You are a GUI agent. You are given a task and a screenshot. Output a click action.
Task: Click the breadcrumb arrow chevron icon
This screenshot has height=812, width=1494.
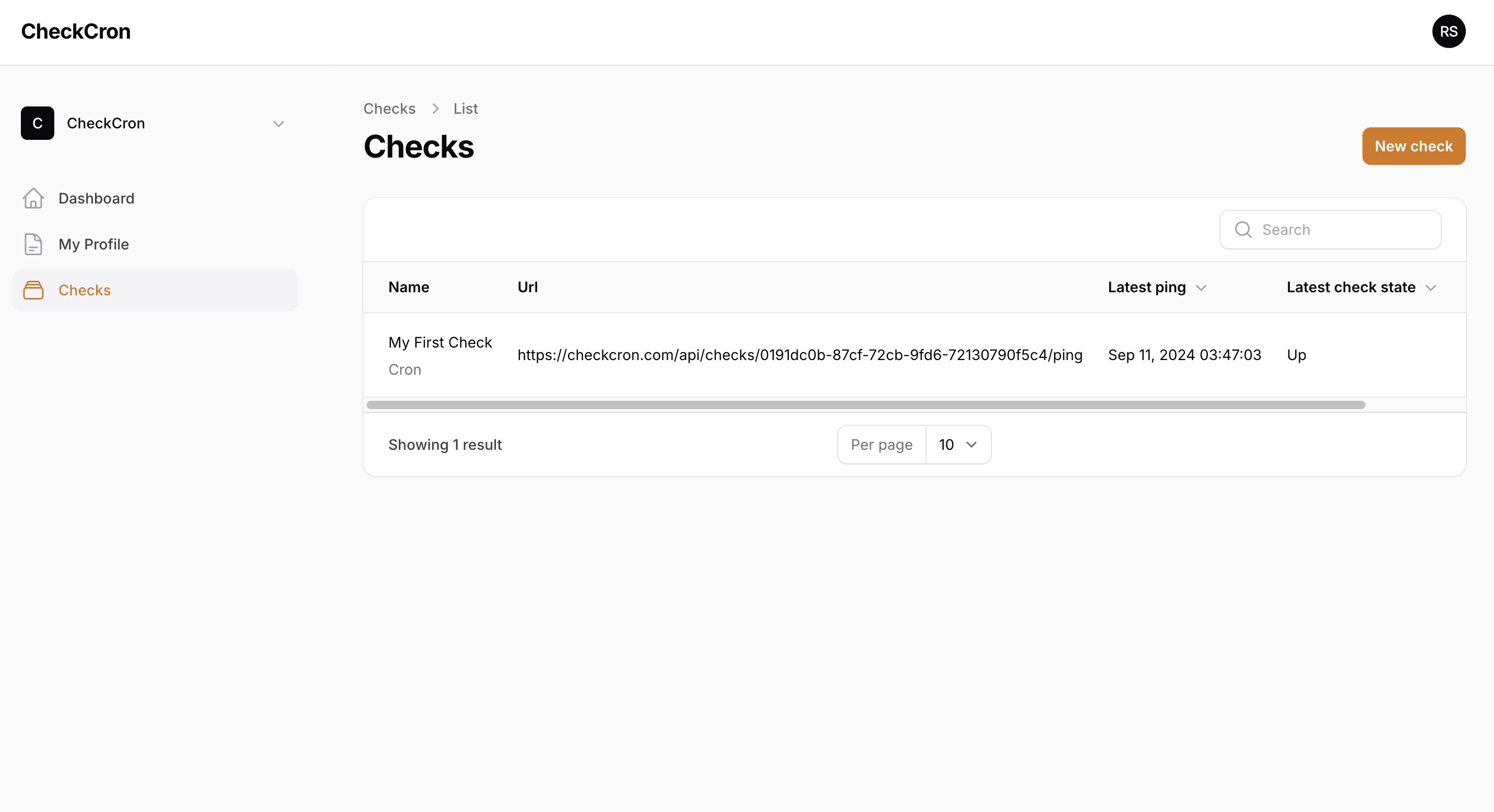(434, 108)
